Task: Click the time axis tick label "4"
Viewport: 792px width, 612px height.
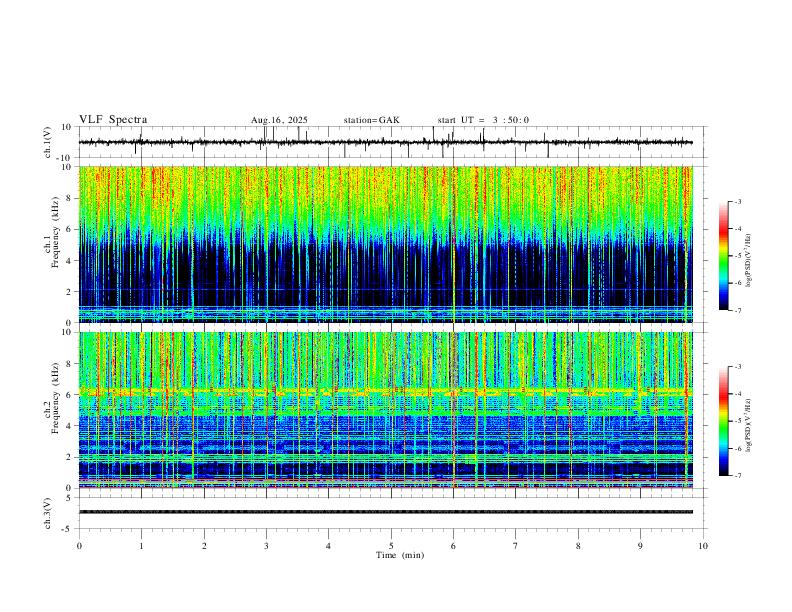Action: pyautogui.click(x=328, y=546)
